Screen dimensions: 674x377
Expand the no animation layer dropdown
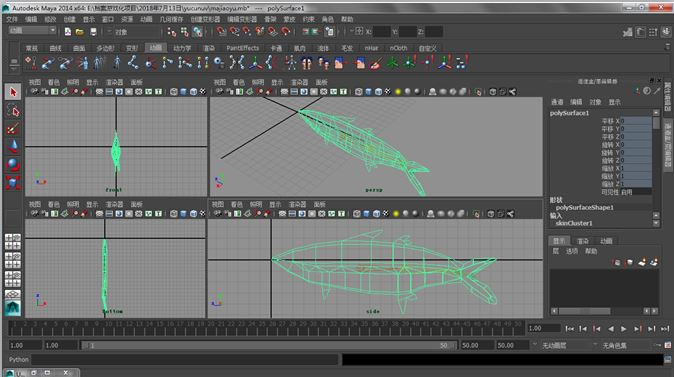(x=554, y=345)
